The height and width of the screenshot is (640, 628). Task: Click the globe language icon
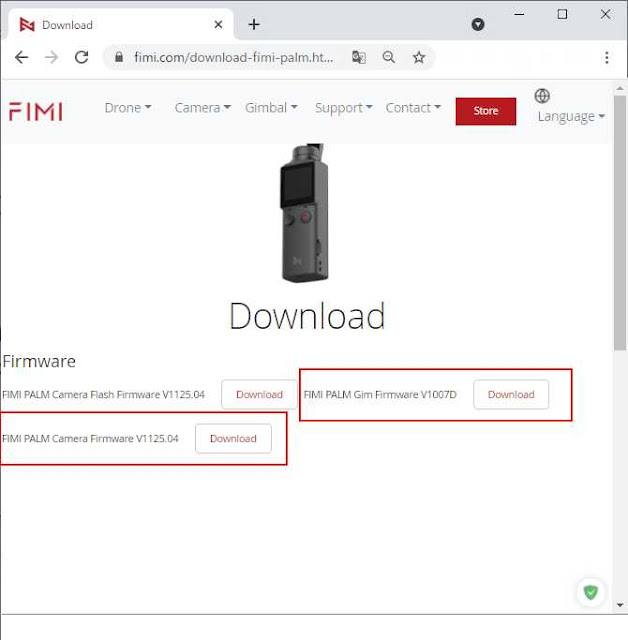542,96
